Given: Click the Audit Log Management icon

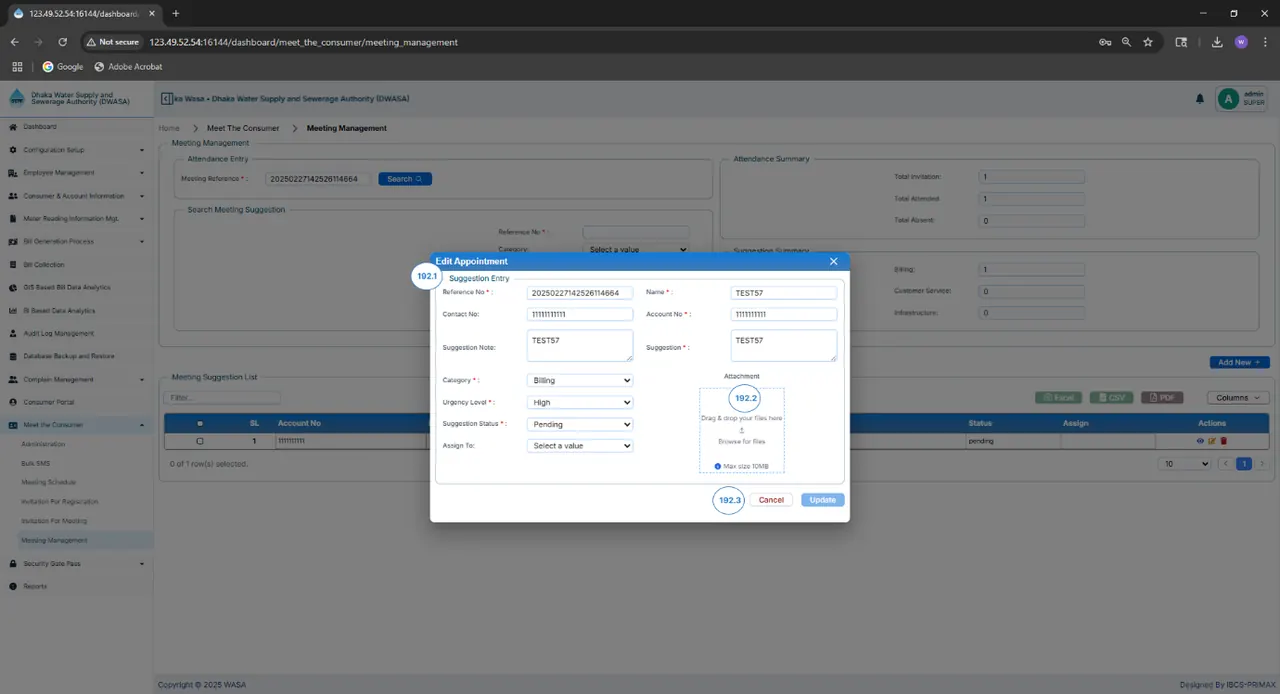Looking at the screenshot, I should (x=13, y=333).
